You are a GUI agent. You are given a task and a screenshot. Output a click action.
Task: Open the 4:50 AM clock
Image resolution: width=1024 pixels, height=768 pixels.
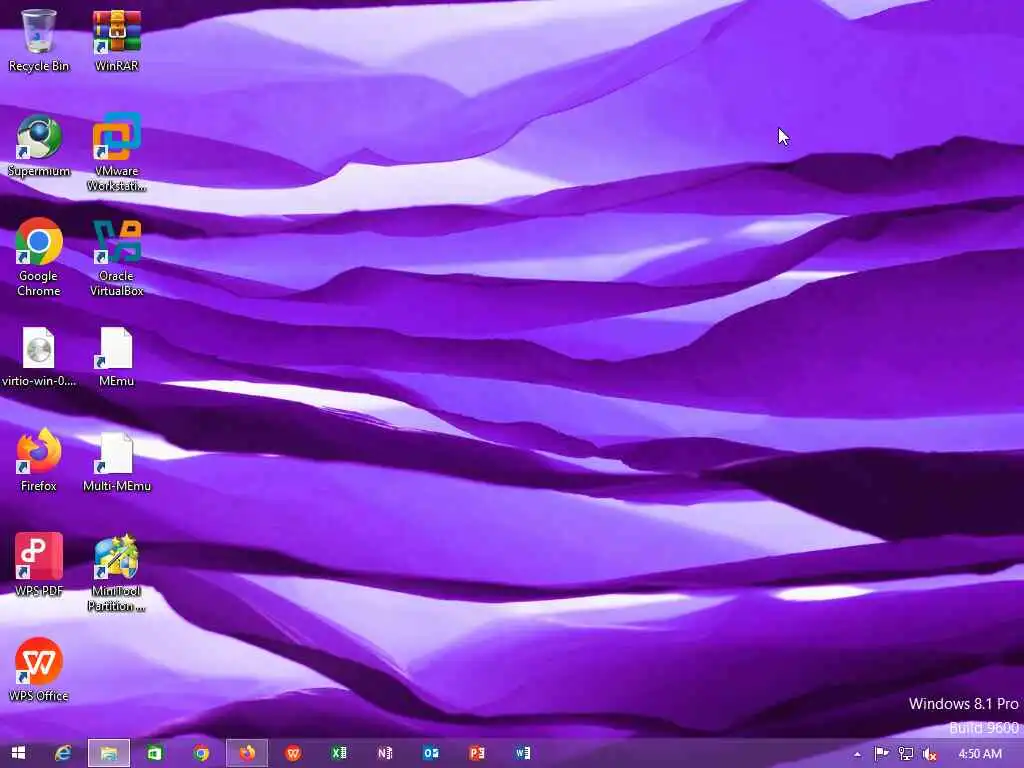pos(980,754)
